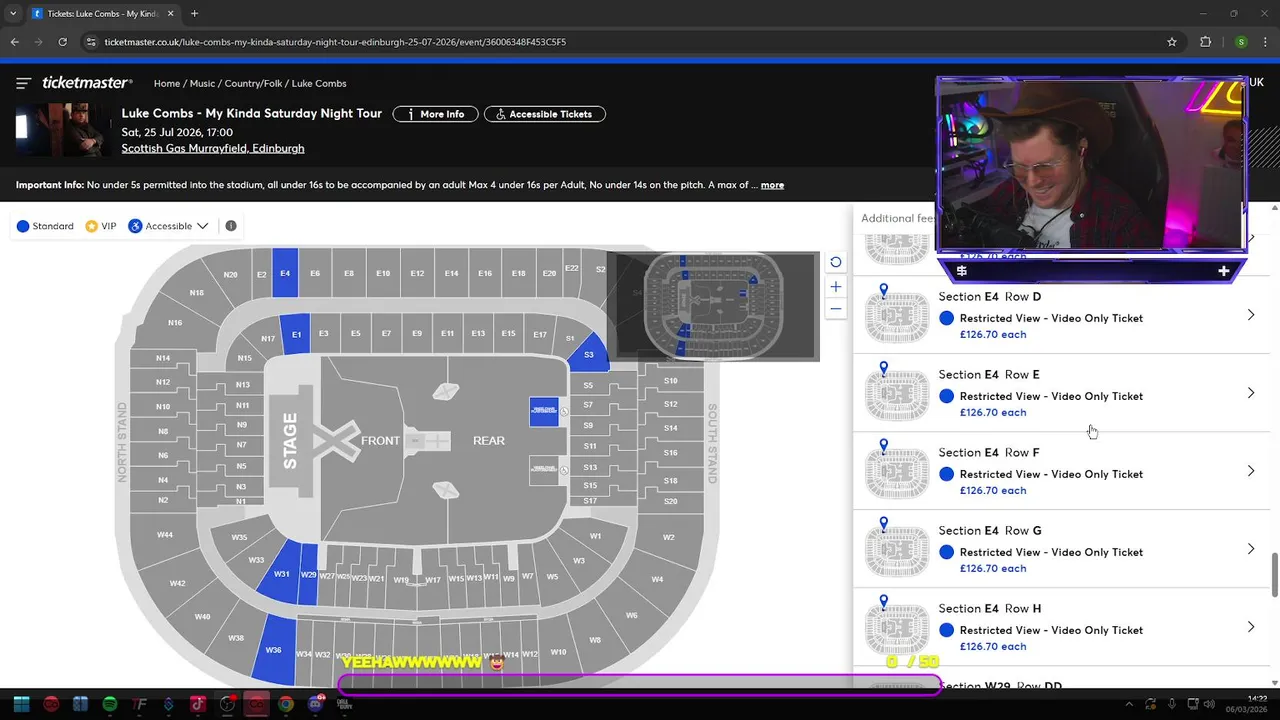
Task: Show hidden system tray icons
Action: click(x=1129, y=704)
